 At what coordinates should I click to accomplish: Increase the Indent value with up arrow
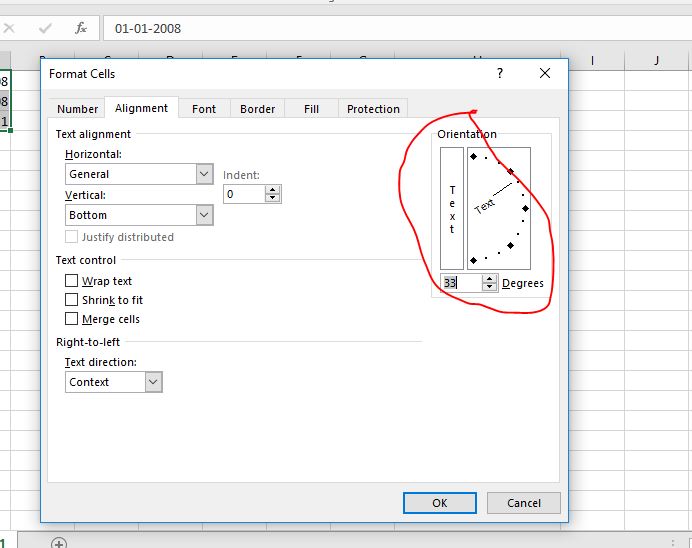[x=272, y=190]
